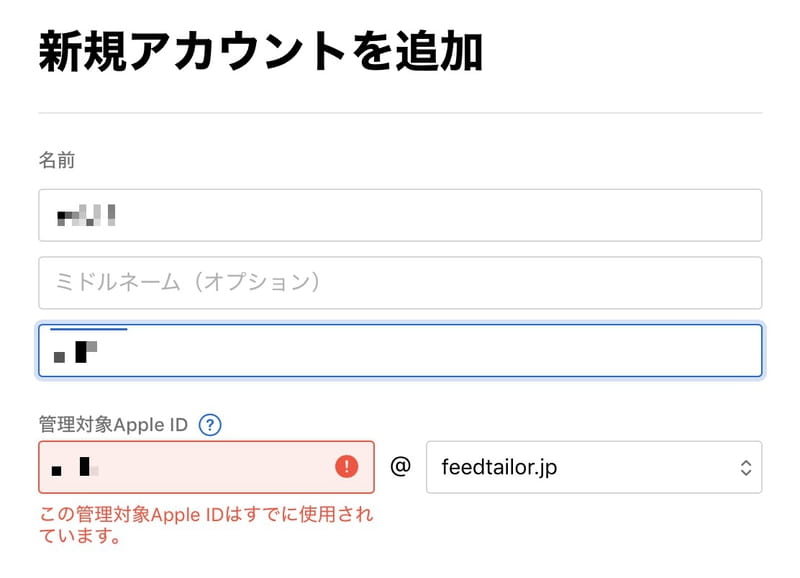The image size is (800, 578).
Task: Click the blue-outlined last name field
Action: pyautogui.click(x=400, y=350)
